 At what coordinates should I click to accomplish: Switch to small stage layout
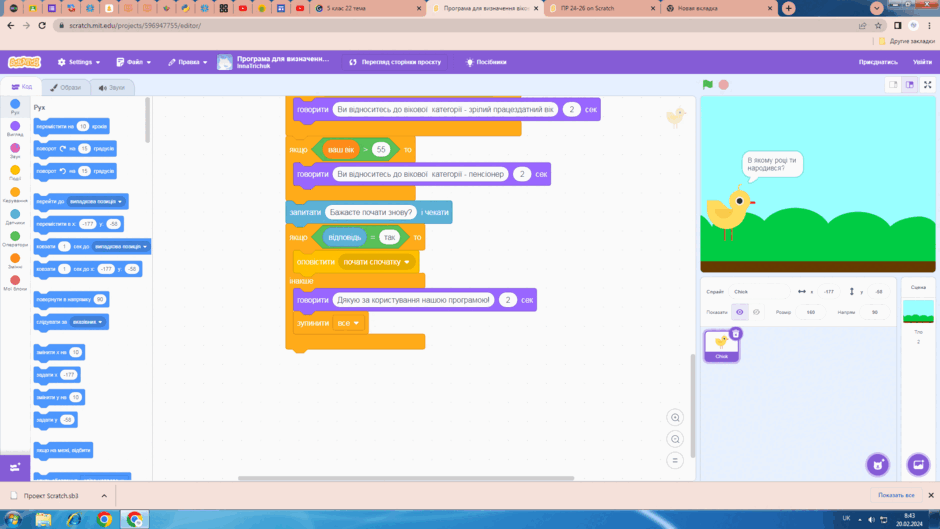coord(893,85)
